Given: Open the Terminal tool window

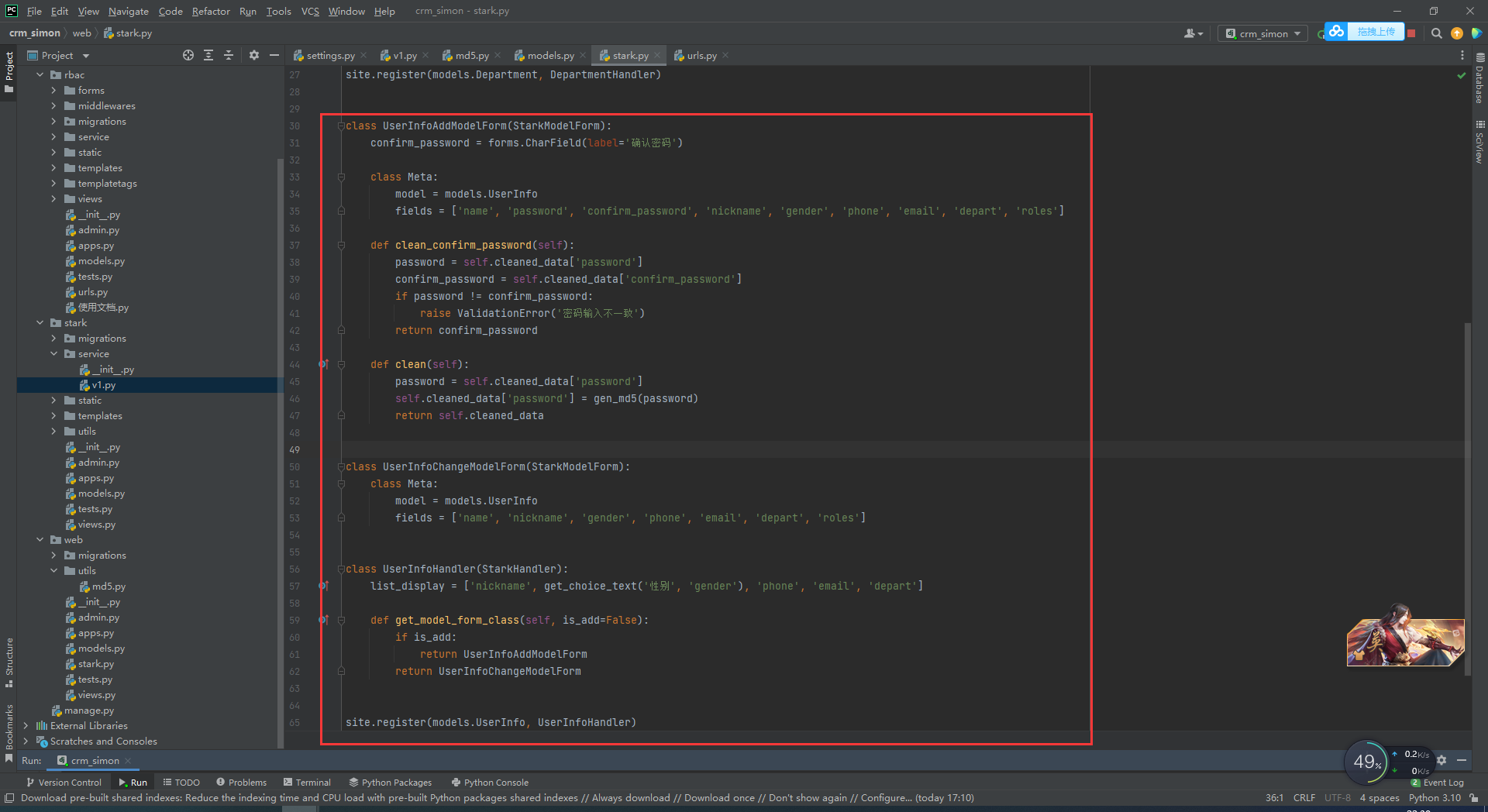Looking at the screenshot, I should pyautogui.click(x=307, y=783).
